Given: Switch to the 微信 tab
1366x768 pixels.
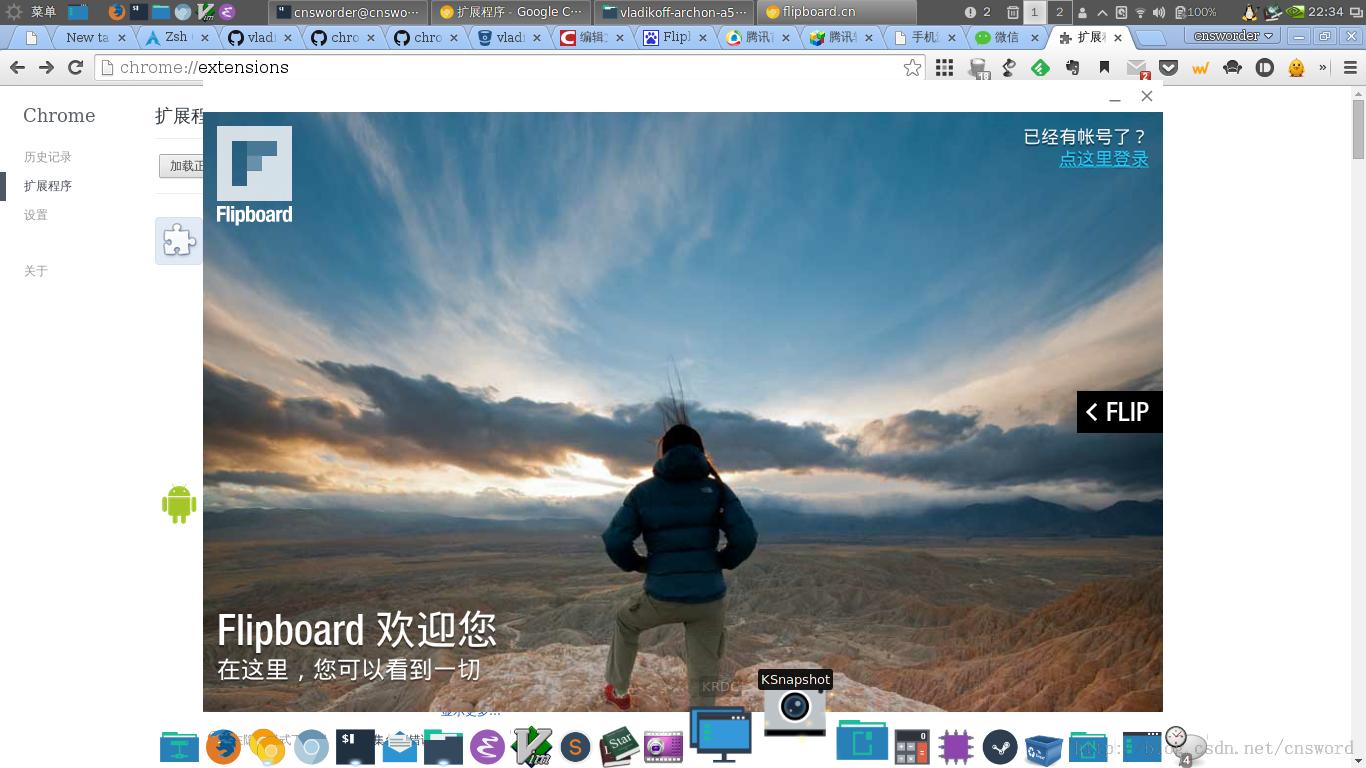Looking at the screenshot, I should pos(1005,37).
